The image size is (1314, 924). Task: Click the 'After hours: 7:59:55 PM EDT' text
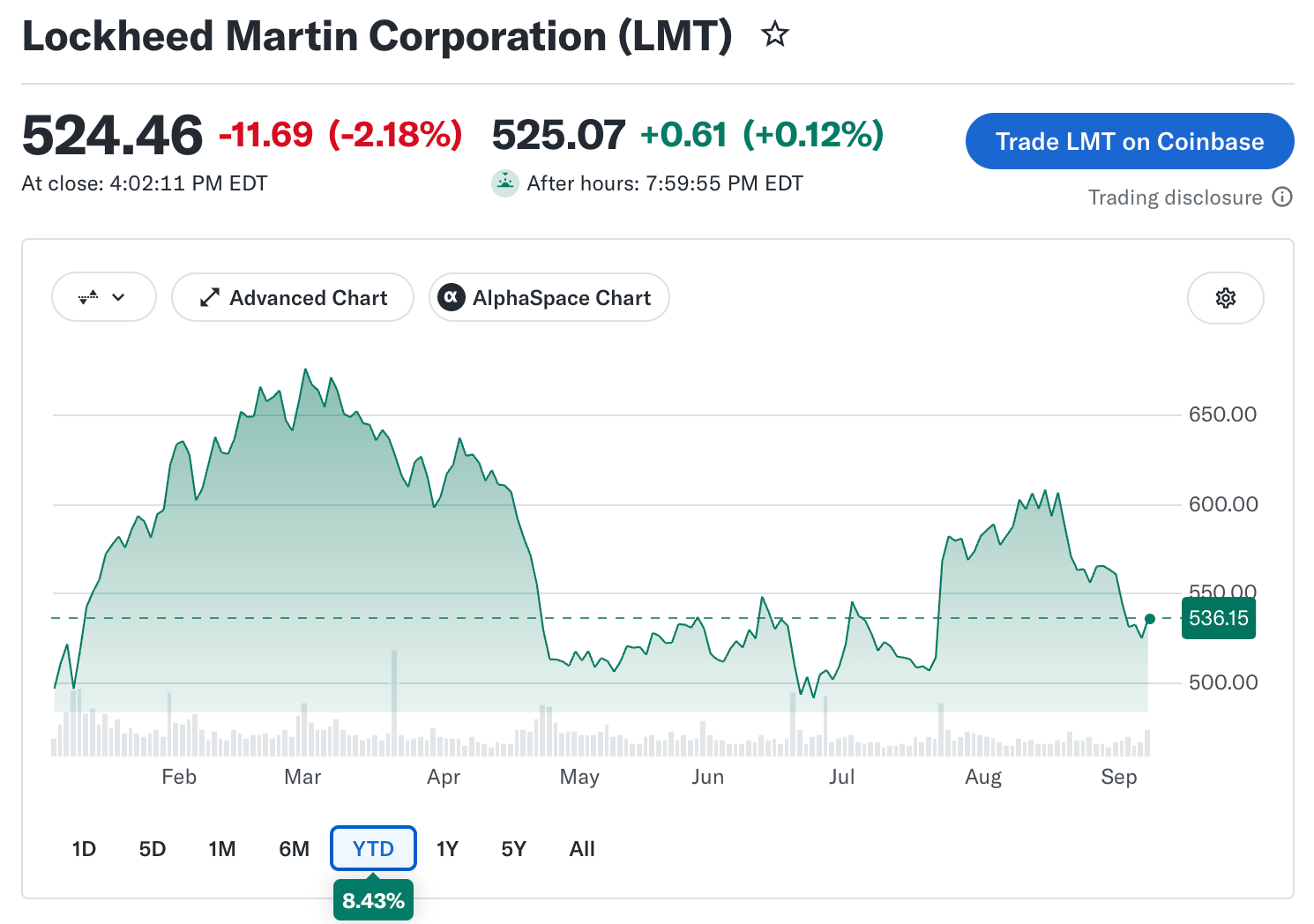(x=665, y=183)
